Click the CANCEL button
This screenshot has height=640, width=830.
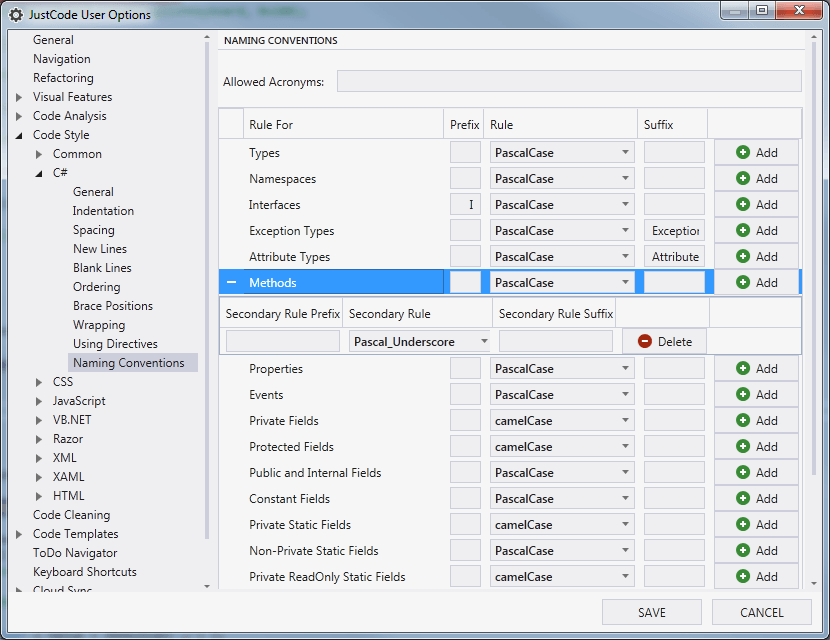click(762, 612)
